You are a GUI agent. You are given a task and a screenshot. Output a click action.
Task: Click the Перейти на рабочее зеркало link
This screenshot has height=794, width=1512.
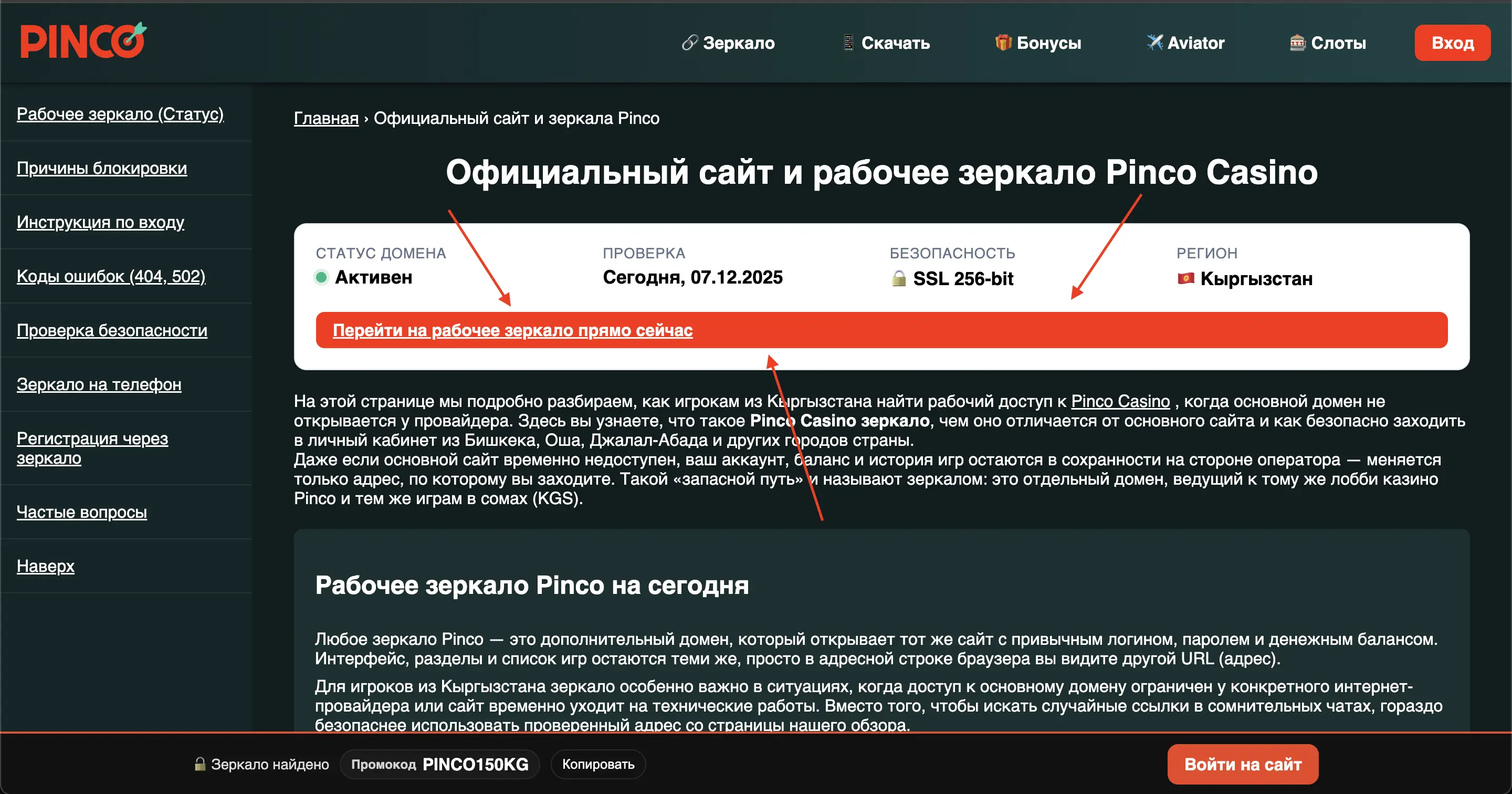512,330
